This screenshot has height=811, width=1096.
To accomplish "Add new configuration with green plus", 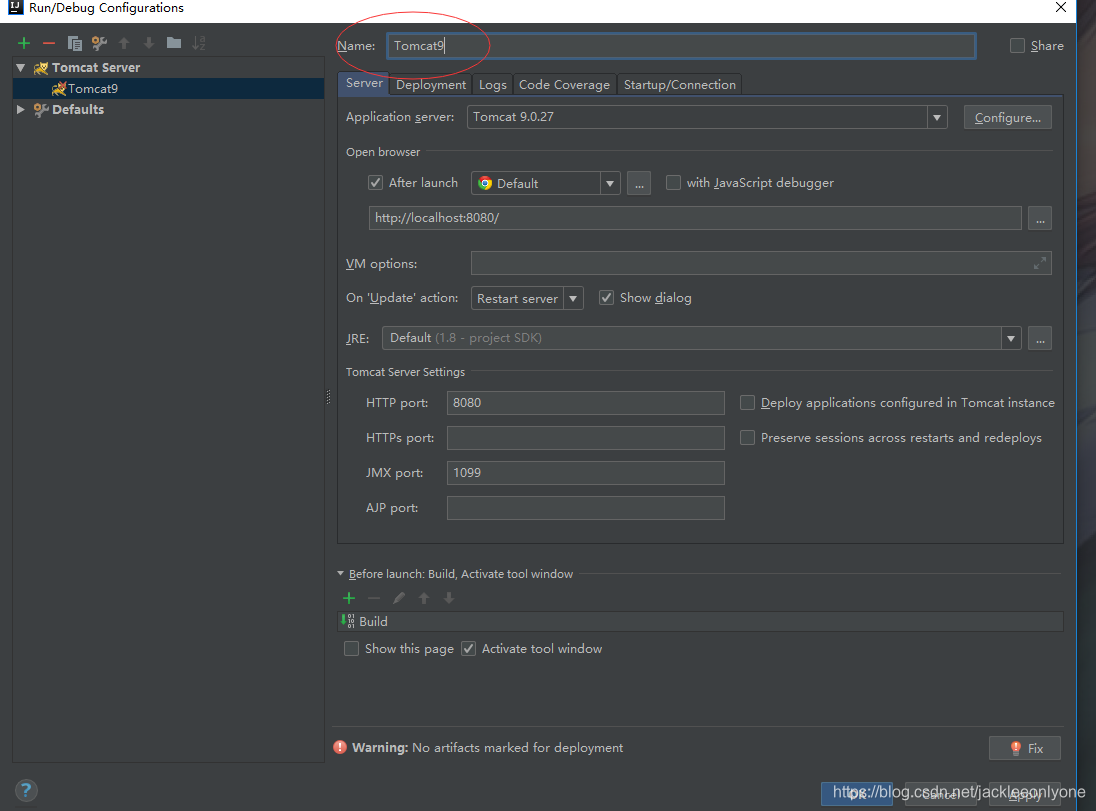I will [24, 43].
